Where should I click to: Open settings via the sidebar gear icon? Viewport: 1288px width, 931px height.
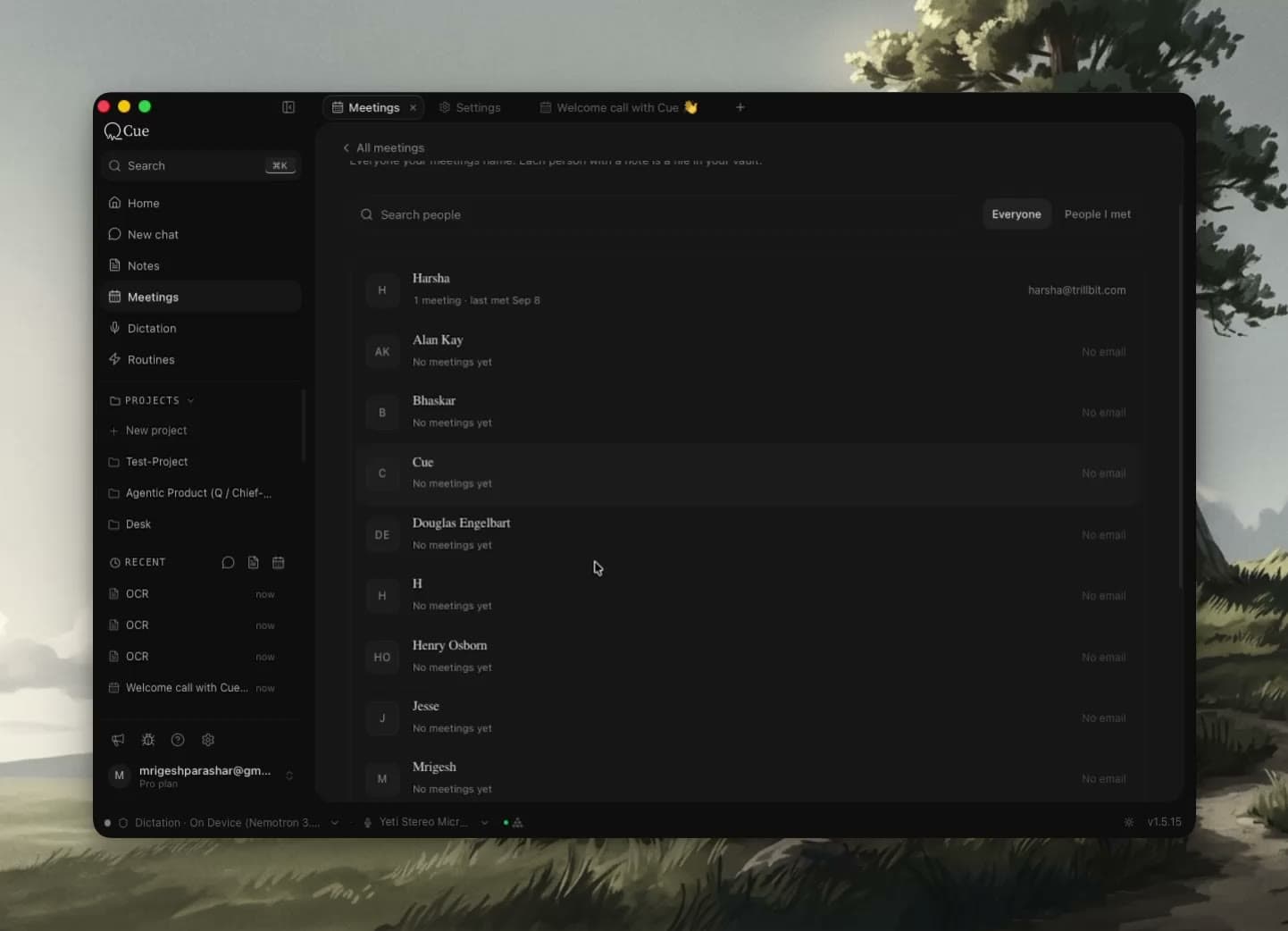[x=208, y=740]
